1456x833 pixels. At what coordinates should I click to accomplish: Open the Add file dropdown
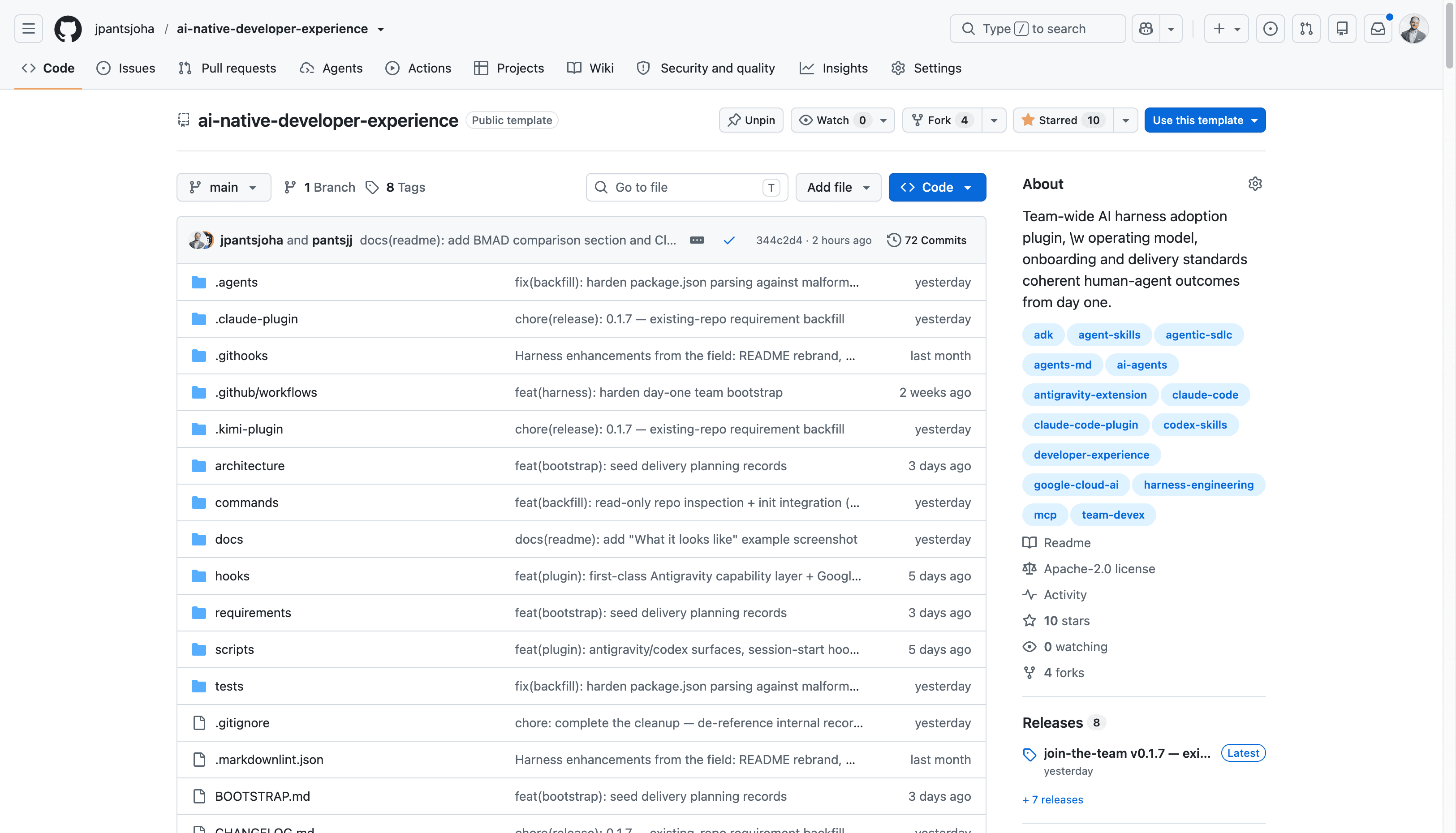click(x=839, y=187)
